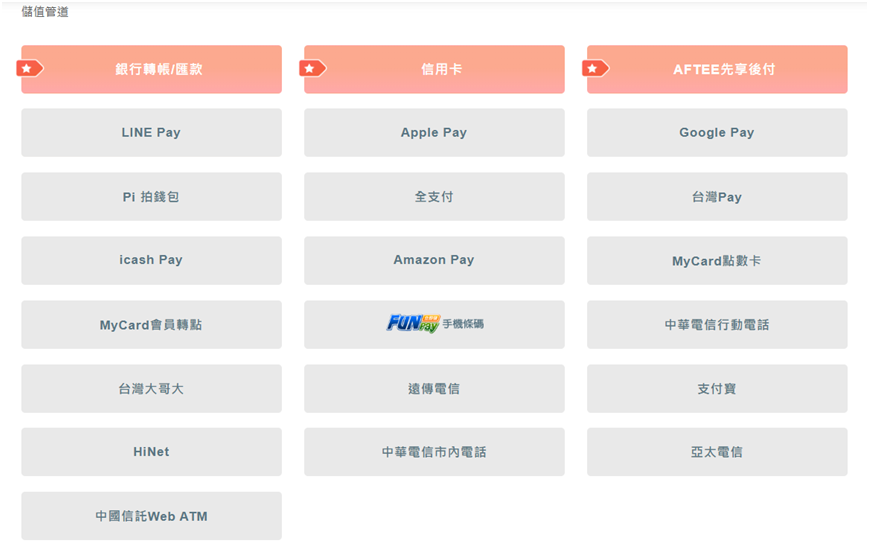The width and height of the screenshot is (869, 554).
Task: Select 遠傳電信
Action: coord(434,388)
